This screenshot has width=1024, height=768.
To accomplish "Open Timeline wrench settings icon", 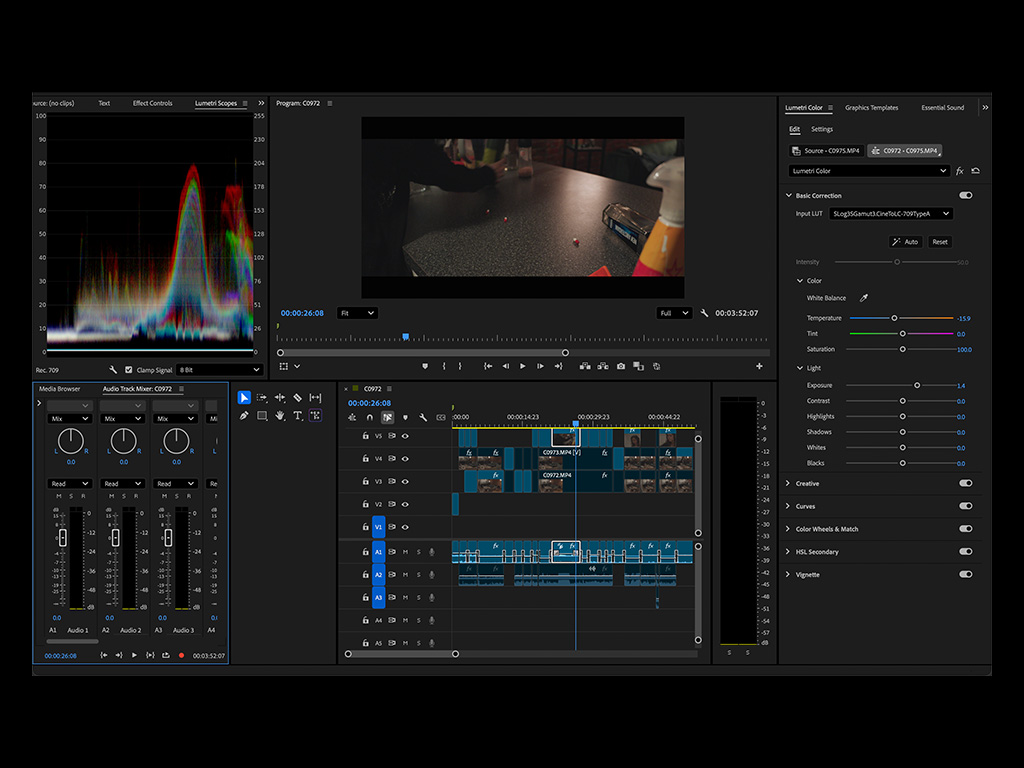I will (x=422, y=417).
